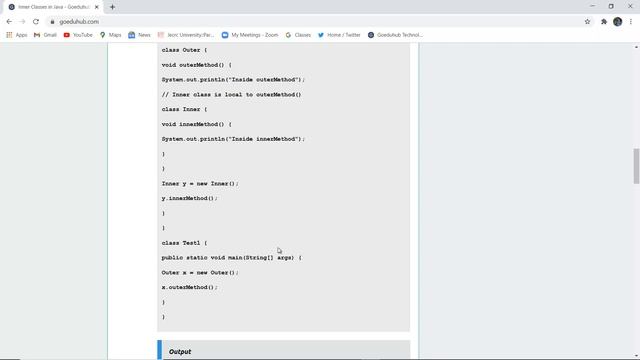This screenshot has width=640, height=360.
Task: Open My Meetings - Zoom bookmark
Action: [x=250, y=35]
